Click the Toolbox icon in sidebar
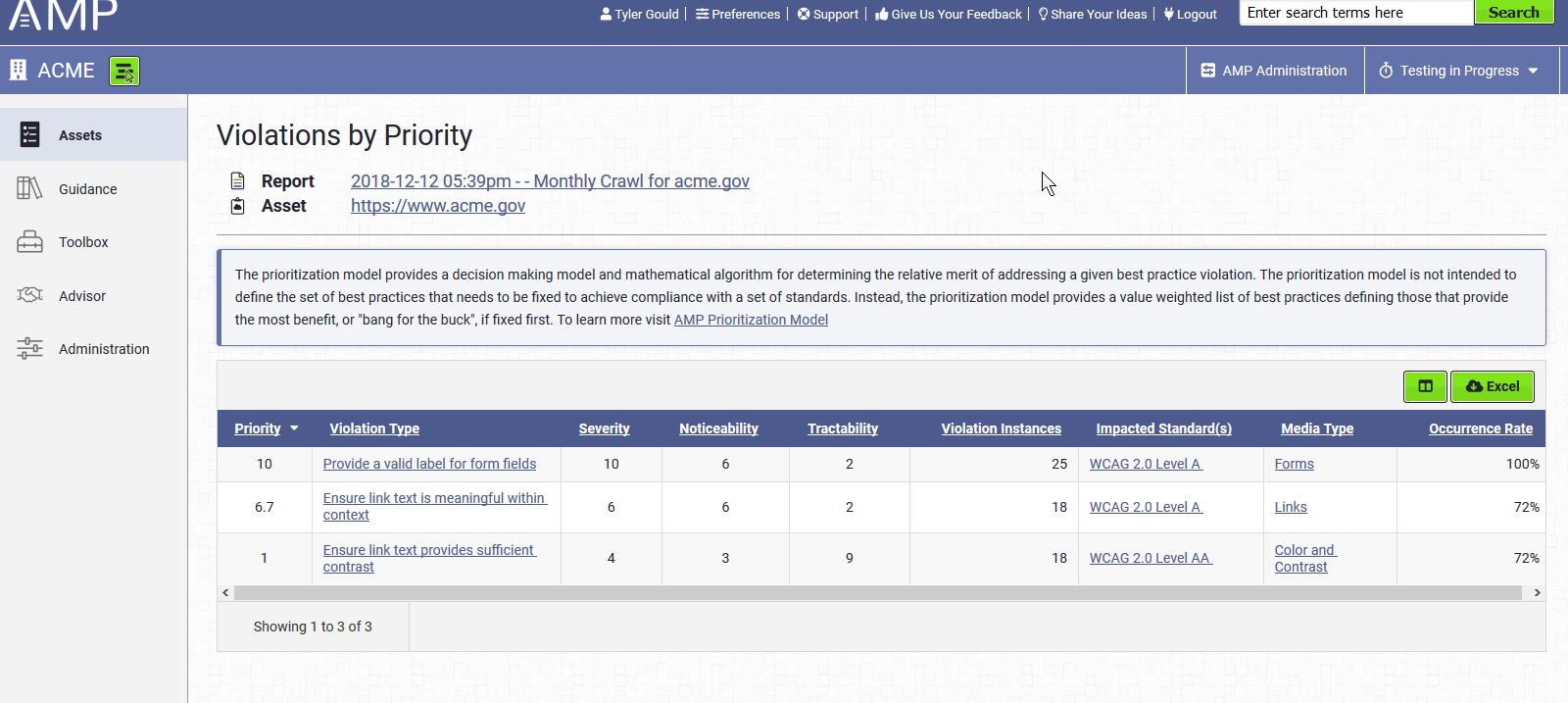The image size is (1568, 703). 30,241
